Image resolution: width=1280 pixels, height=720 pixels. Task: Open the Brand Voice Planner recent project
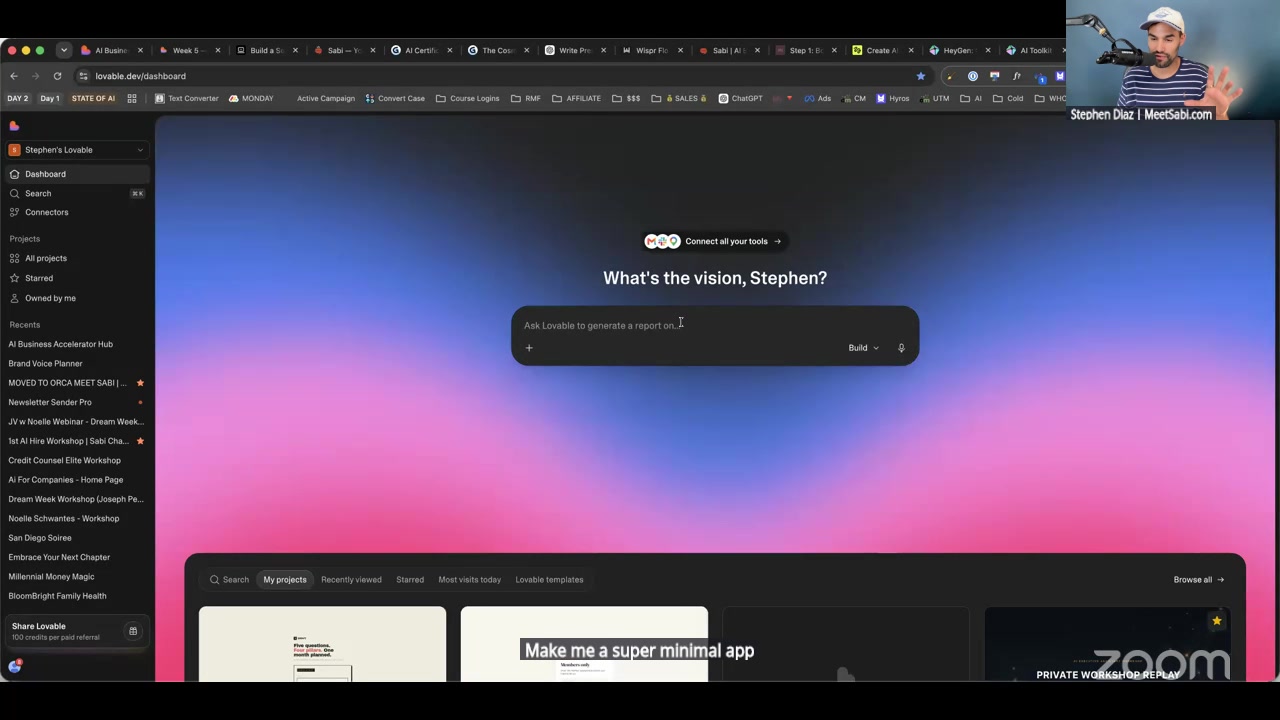[46, 364]
